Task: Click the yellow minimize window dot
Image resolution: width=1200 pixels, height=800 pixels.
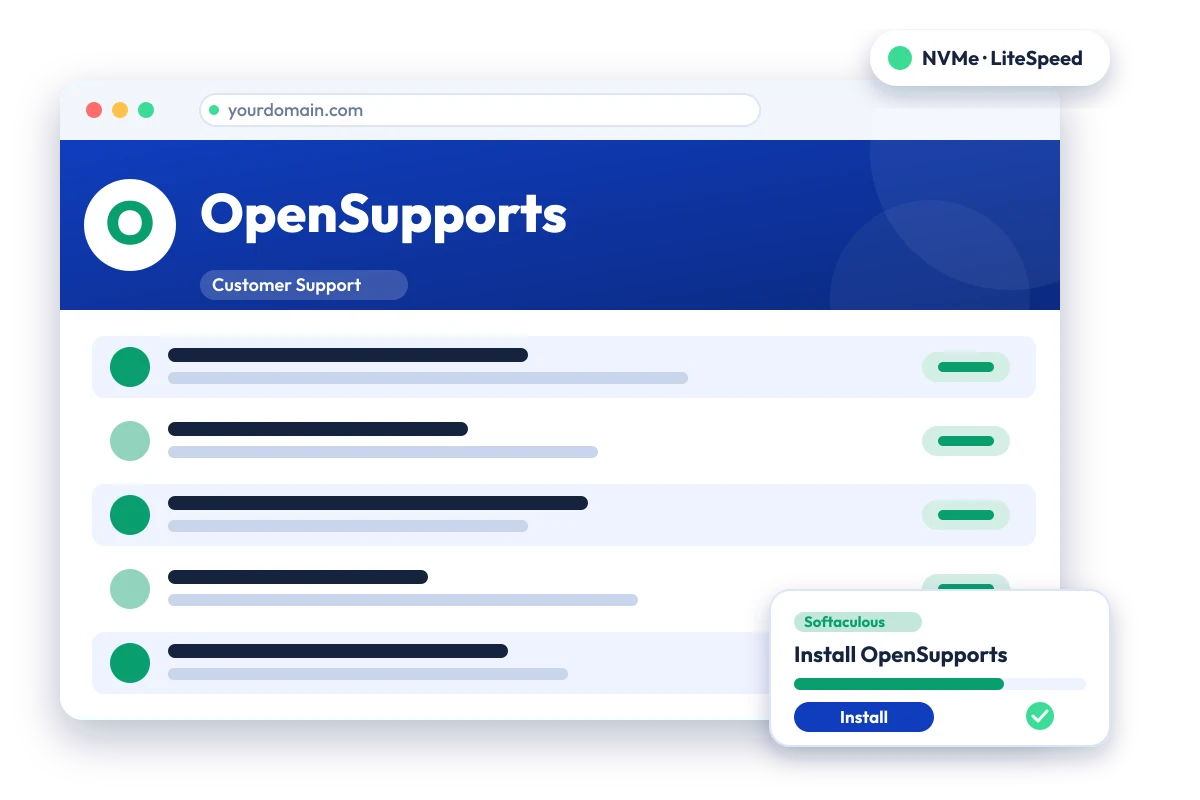Action: point(120,110)
